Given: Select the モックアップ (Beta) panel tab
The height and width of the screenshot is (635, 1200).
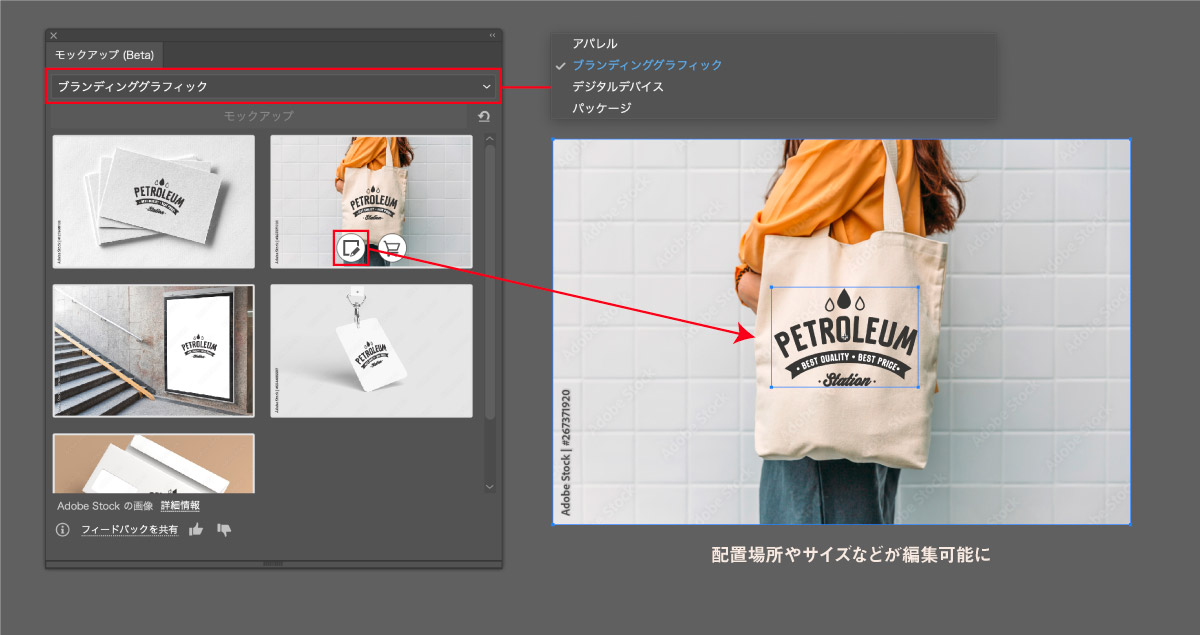Looking at the screenshot, I should [x=104, y=55].
